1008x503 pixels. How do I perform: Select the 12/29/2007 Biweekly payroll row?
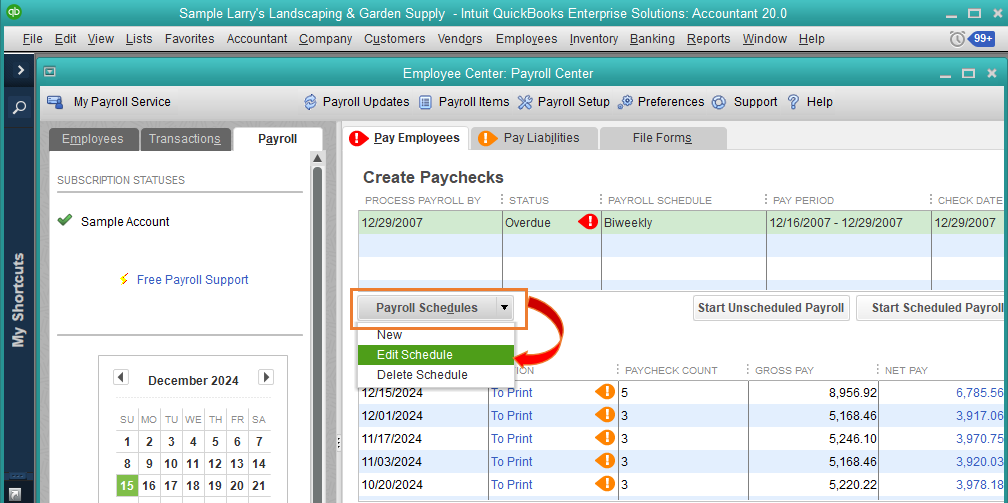pos(683,223)
